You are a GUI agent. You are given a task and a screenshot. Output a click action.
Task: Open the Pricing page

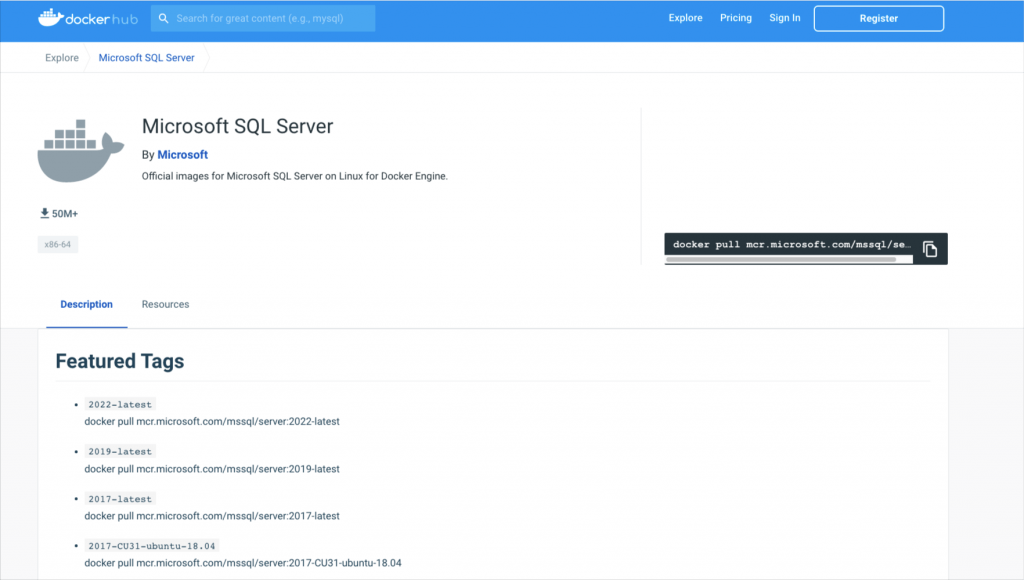coord(736,18)
